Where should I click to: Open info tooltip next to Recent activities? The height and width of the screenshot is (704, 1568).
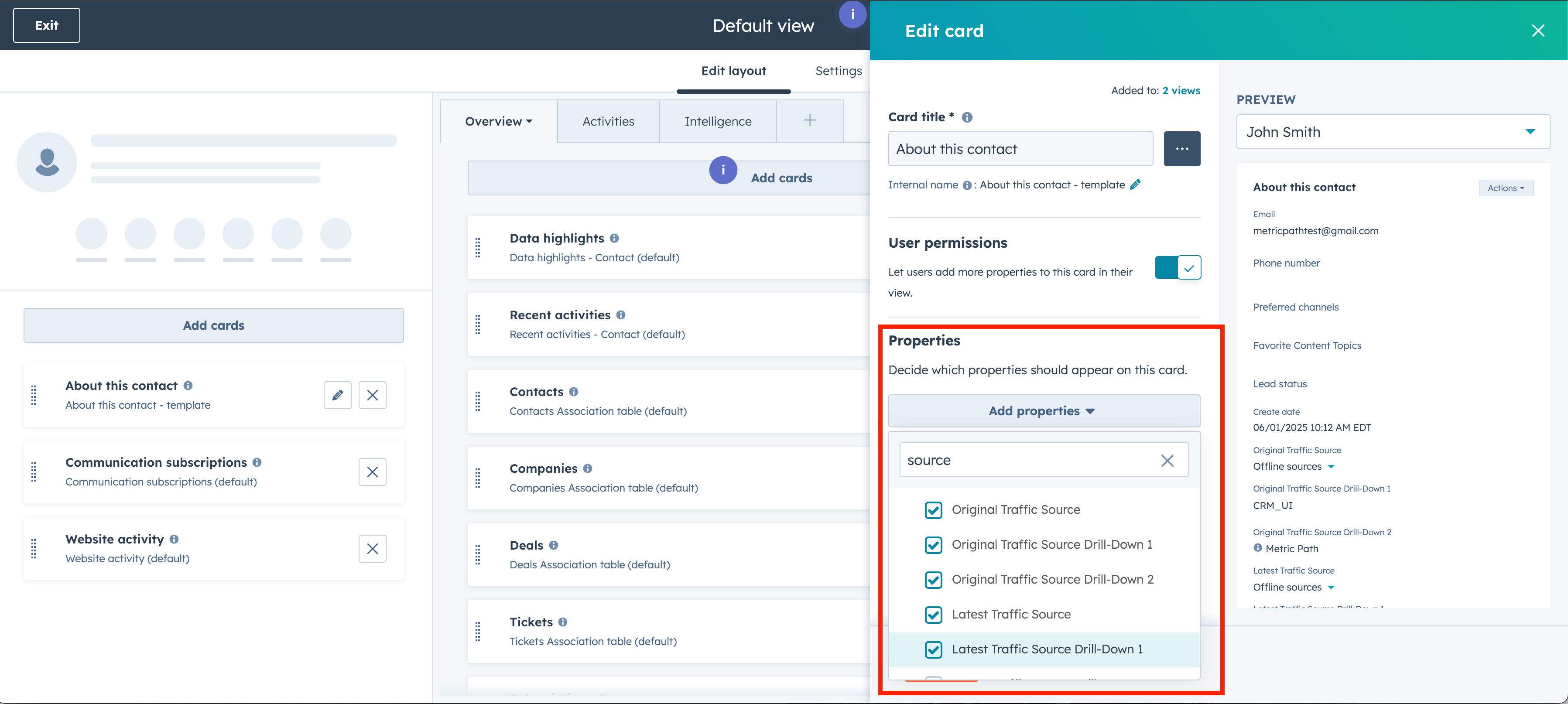pyautogui.click(x=620, y=315)
